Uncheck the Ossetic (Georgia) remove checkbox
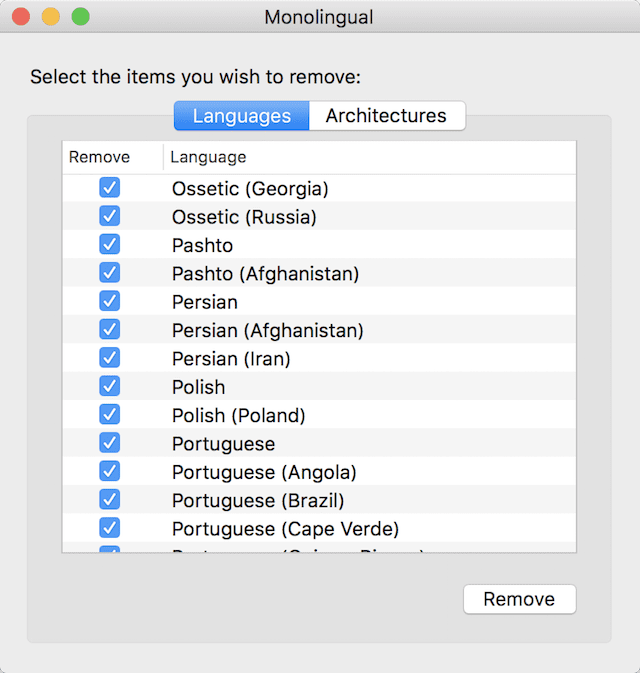Screen dimensions: 640x673 tap(110, 188)
